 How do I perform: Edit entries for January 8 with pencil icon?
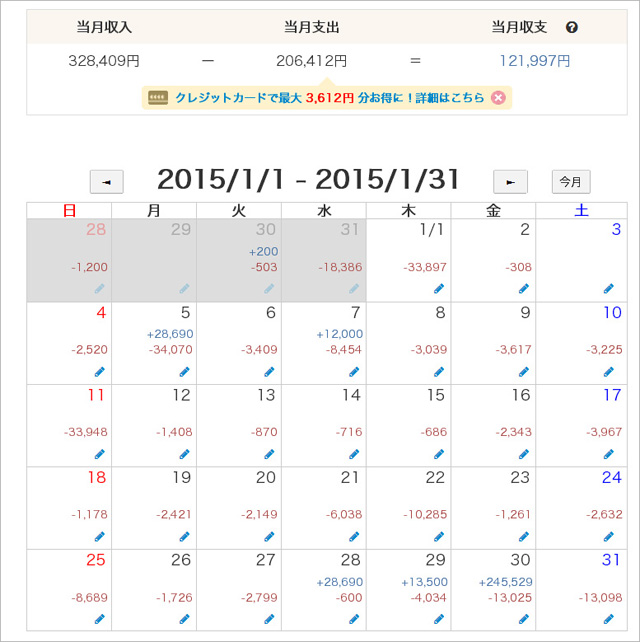click(x=439, y=372)
